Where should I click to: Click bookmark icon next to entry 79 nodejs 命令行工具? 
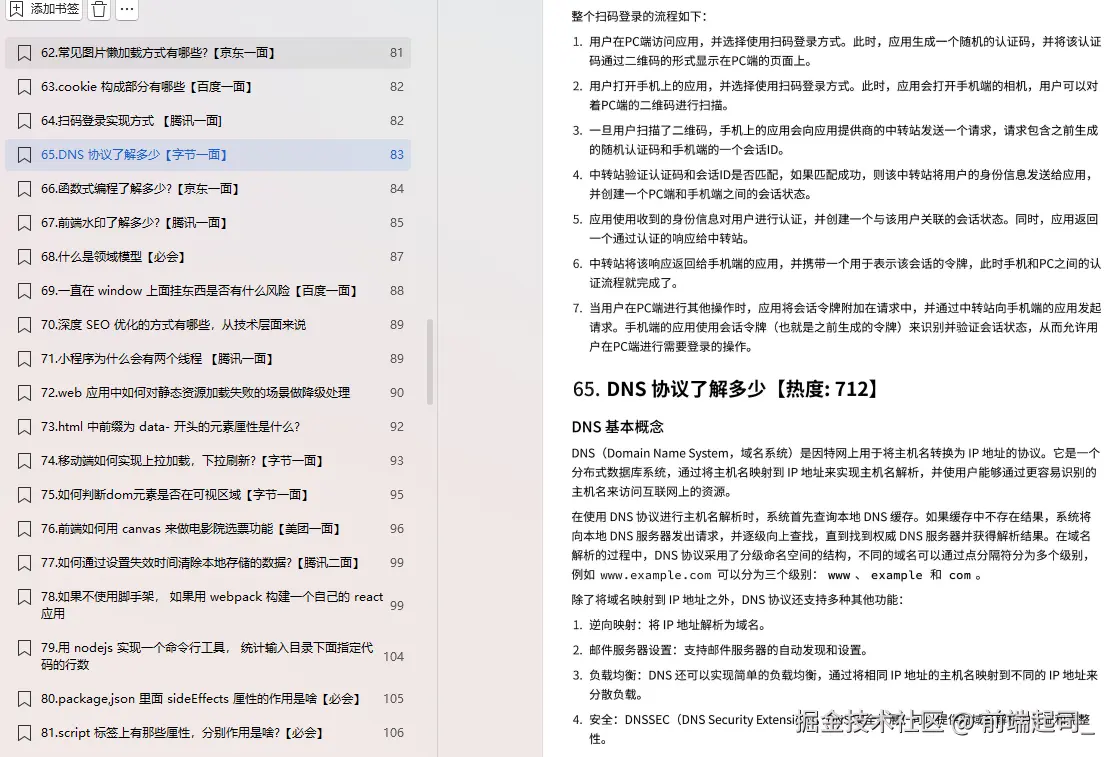click(25, 650)
